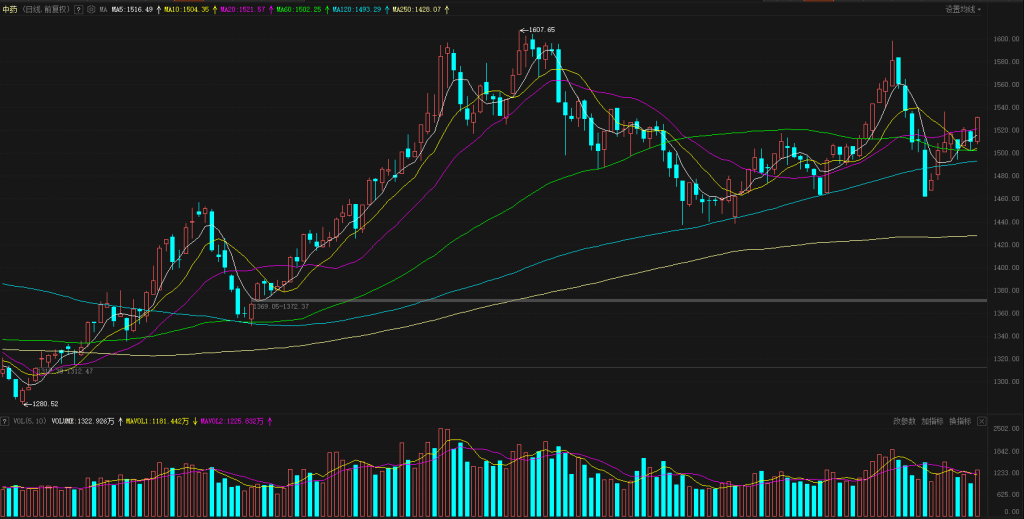The width and height of the screenshot is (1024, 519).
Task: Select the MA indicator label
Action: pyautogui.click(x=103, y=9)
